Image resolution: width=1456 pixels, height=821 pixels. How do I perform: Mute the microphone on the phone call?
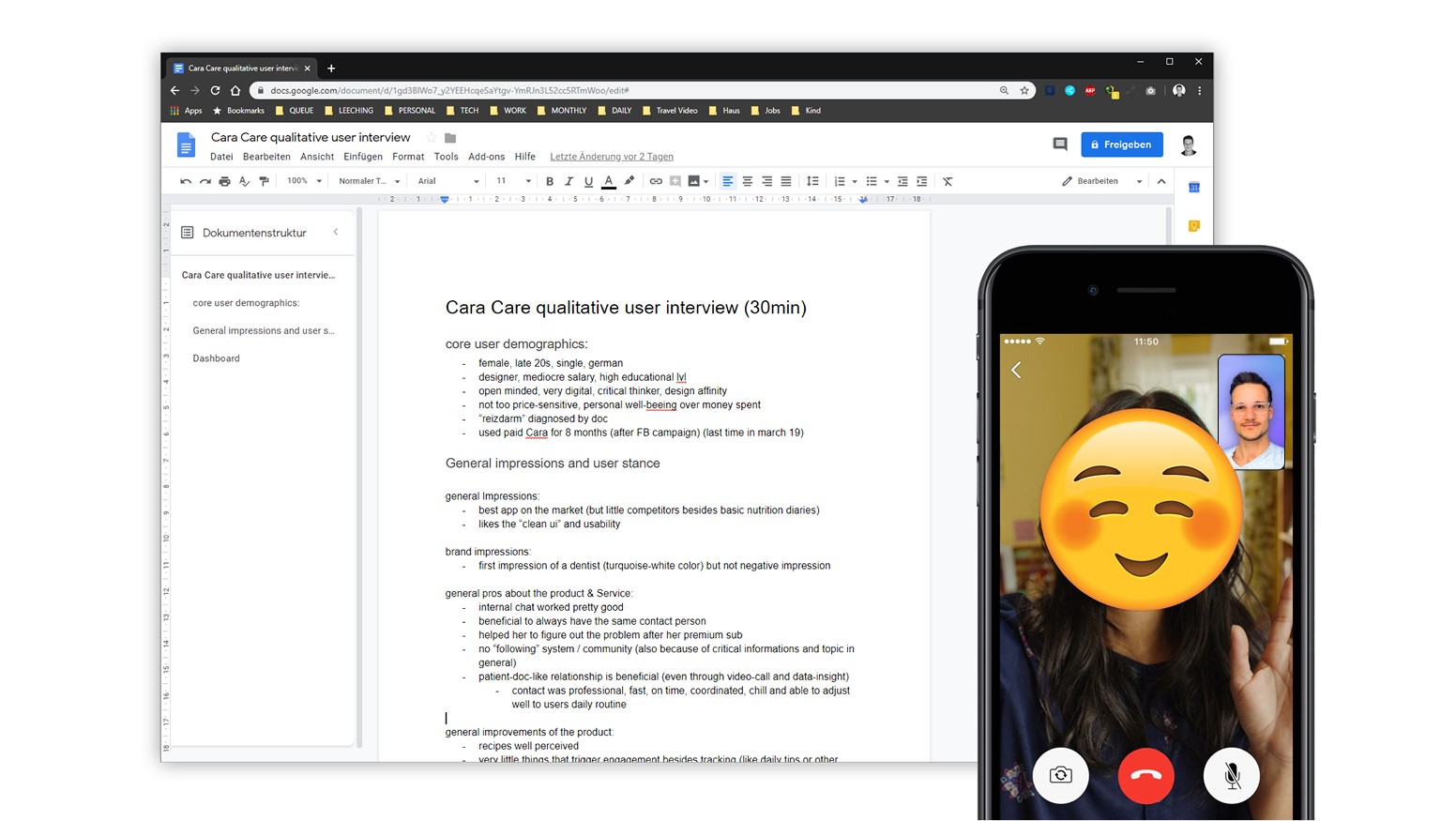[1232, 775]
